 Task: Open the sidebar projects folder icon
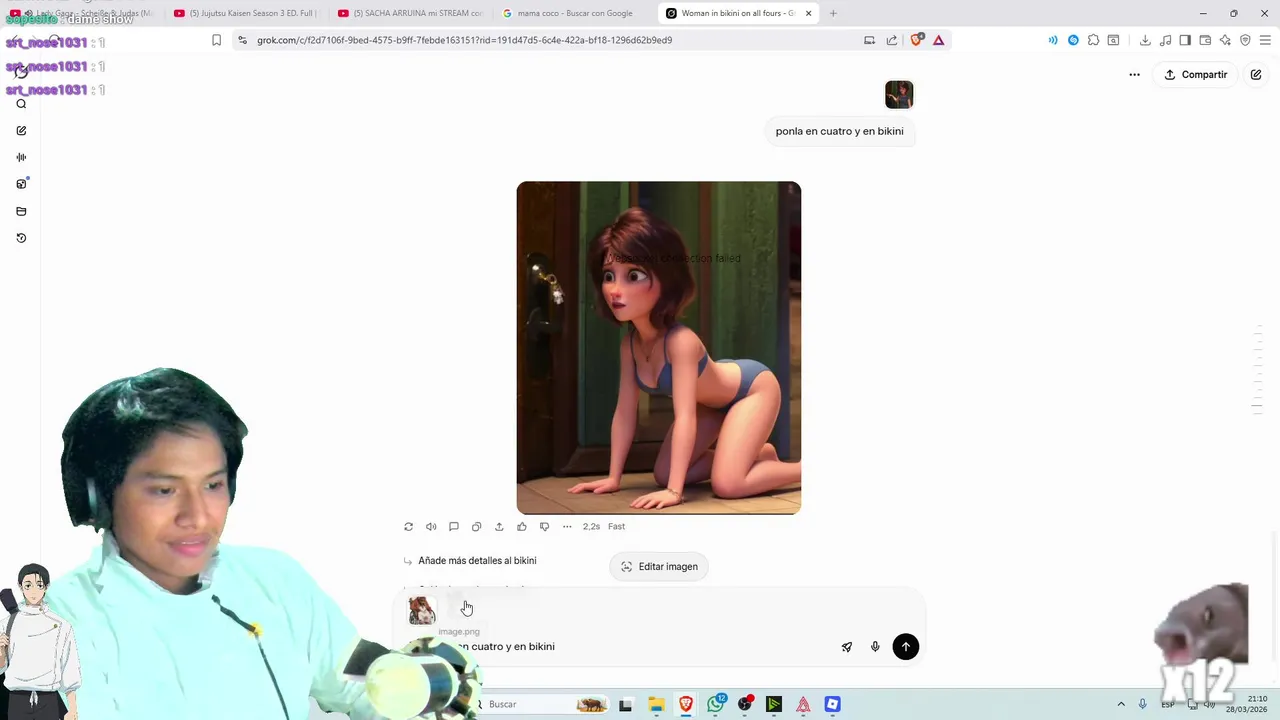click(21, 211)
